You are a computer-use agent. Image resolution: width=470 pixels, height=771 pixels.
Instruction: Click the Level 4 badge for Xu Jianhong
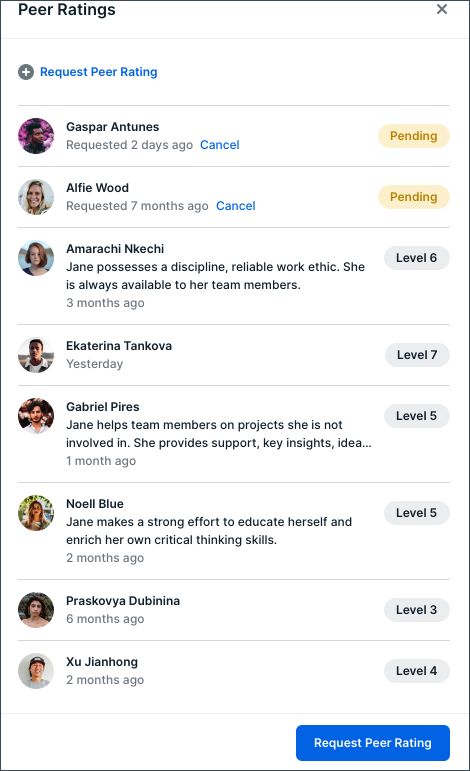[x=416, y=671]
